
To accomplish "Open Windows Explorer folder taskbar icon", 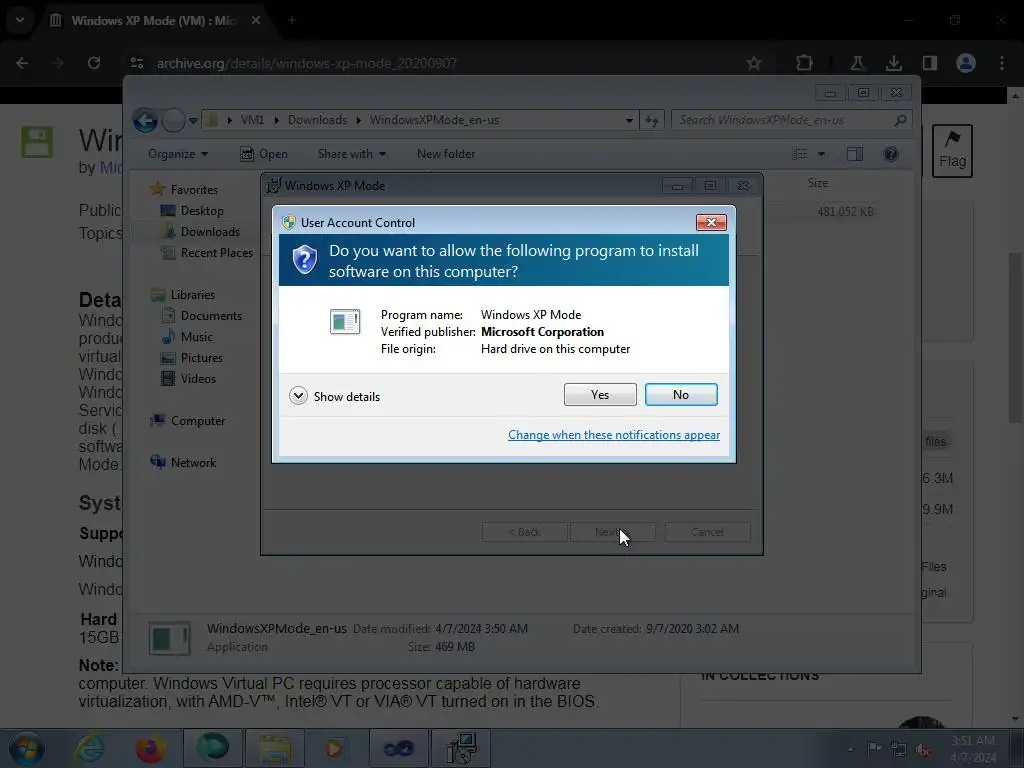I will coord(275,748).
